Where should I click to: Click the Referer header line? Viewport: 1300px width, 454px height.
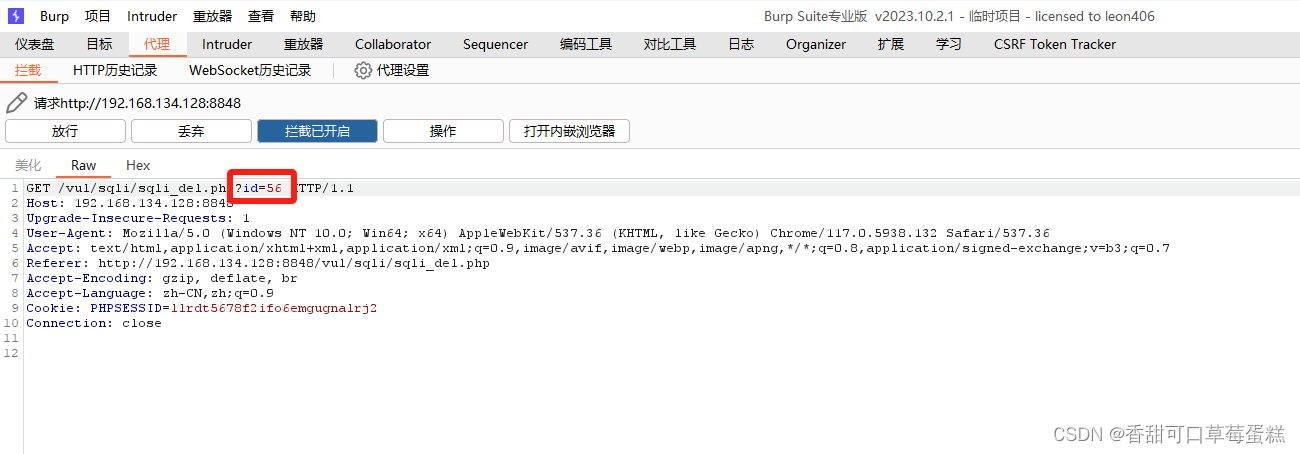pyautogui.click(x=258, y=263)
